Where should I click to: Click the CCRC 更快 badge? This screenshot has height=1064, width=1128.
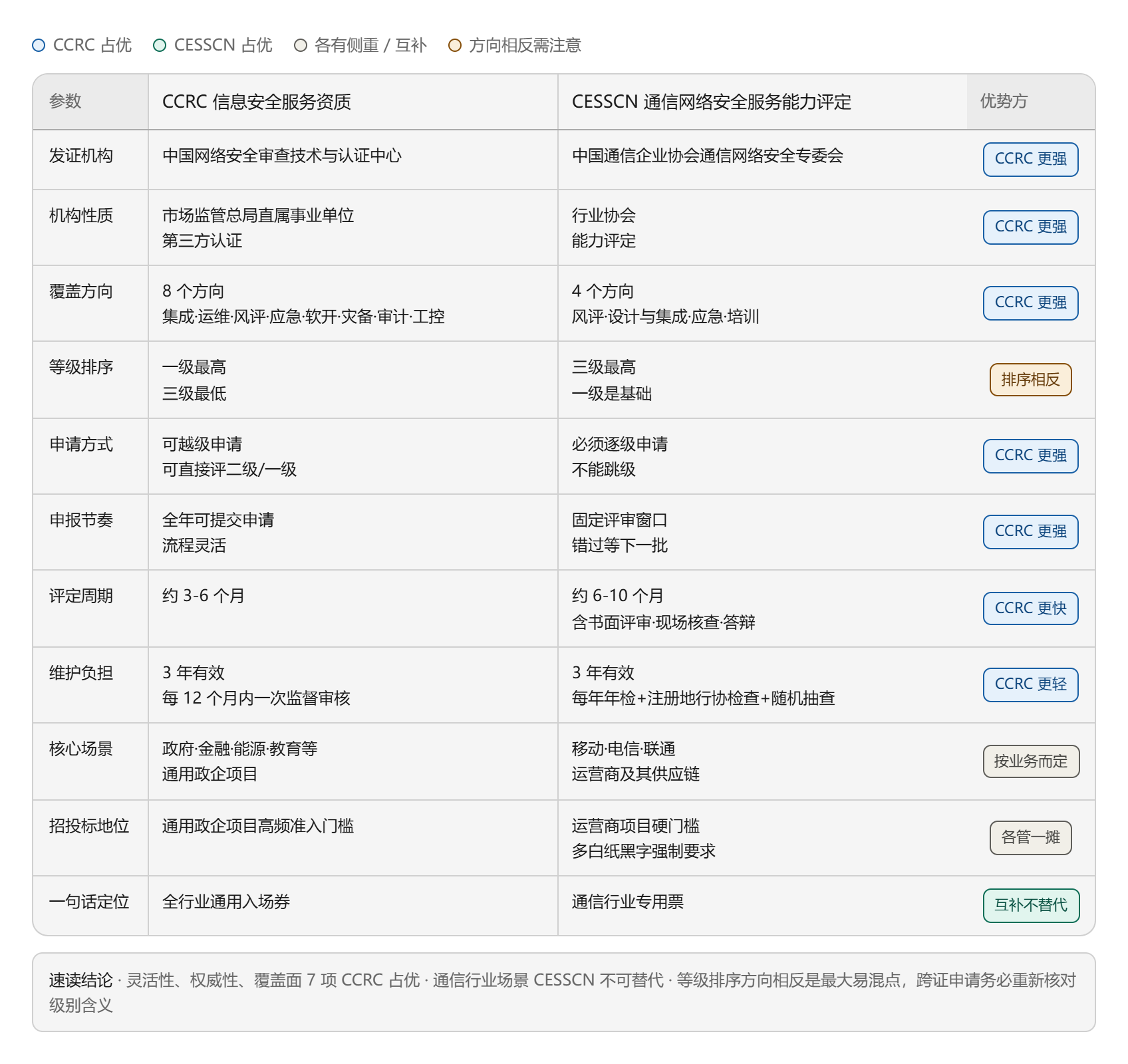1030,608
